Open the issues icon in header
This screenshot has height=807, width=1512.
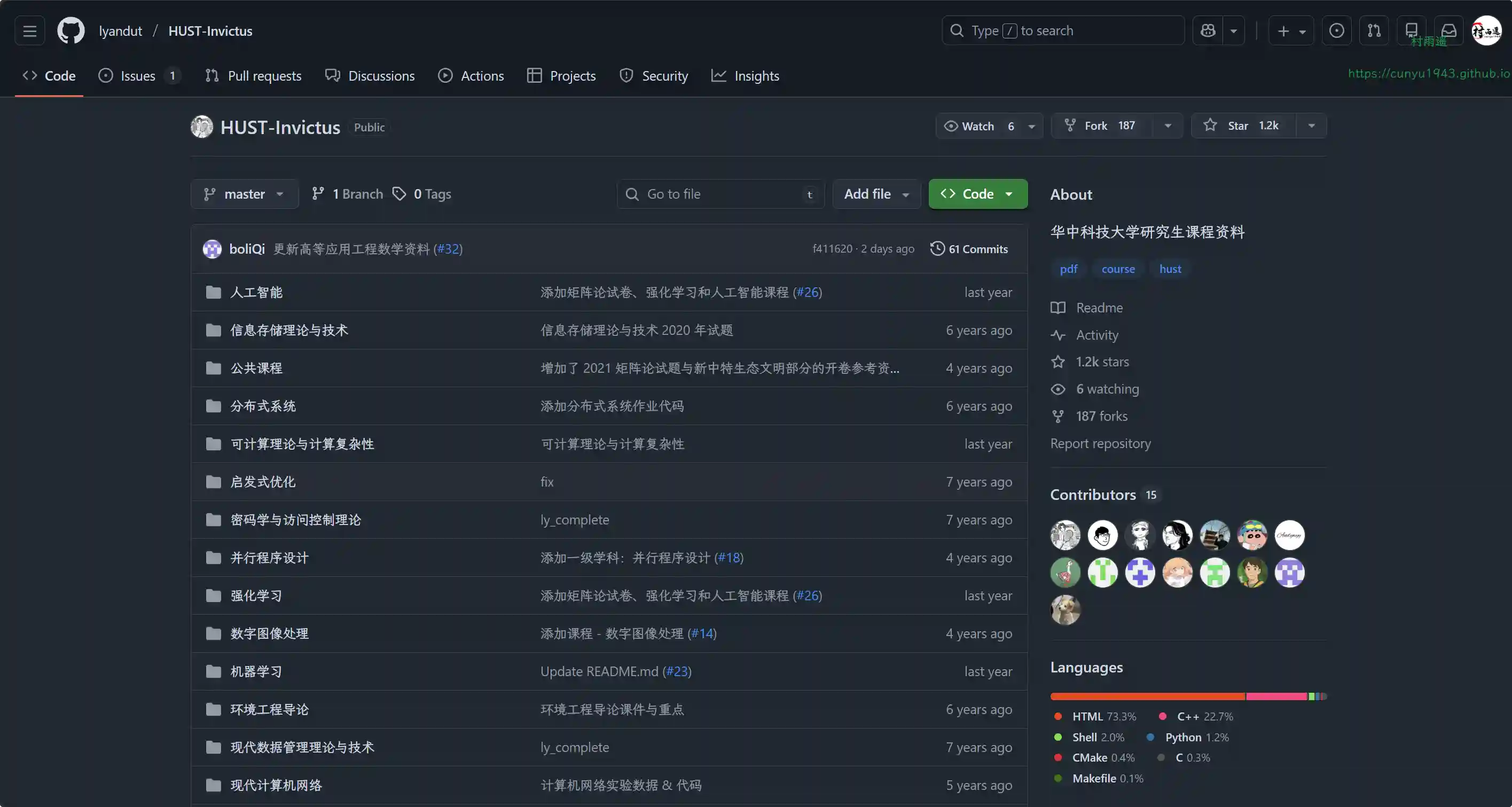(x=1336, y=30)
